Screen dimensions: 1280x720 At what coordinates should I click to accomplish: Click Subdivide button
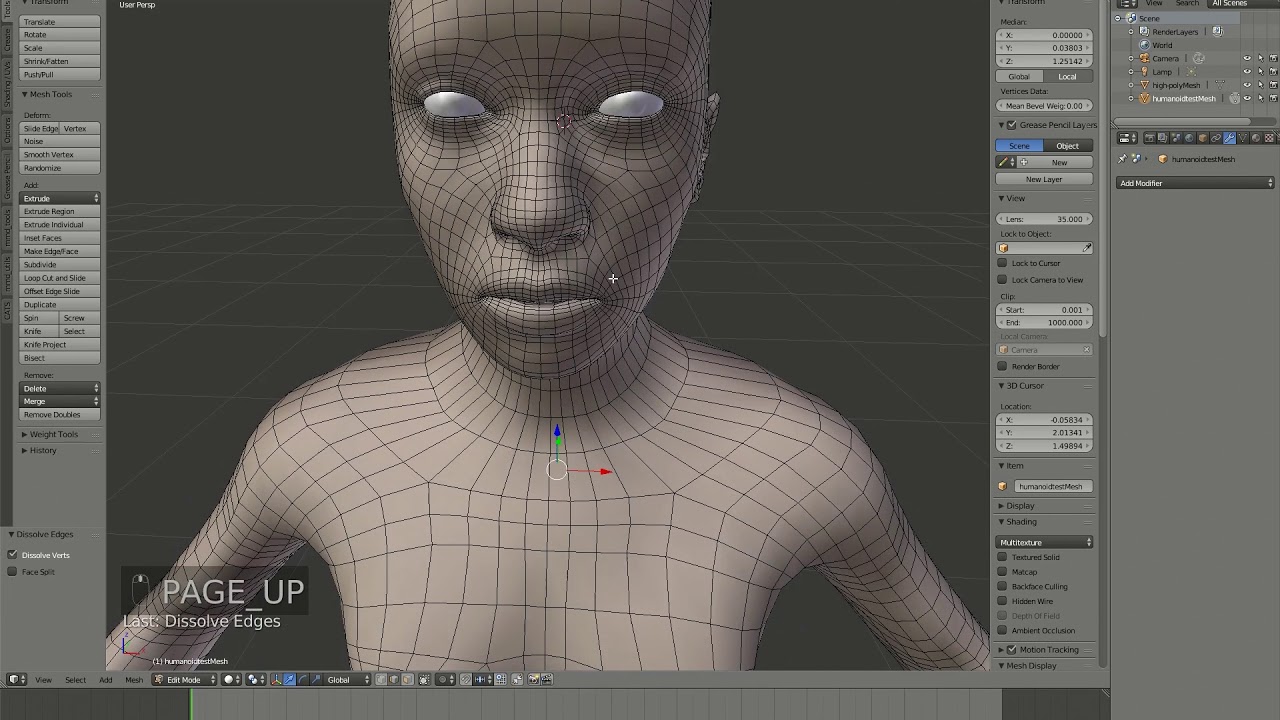[x=61, y=265]
